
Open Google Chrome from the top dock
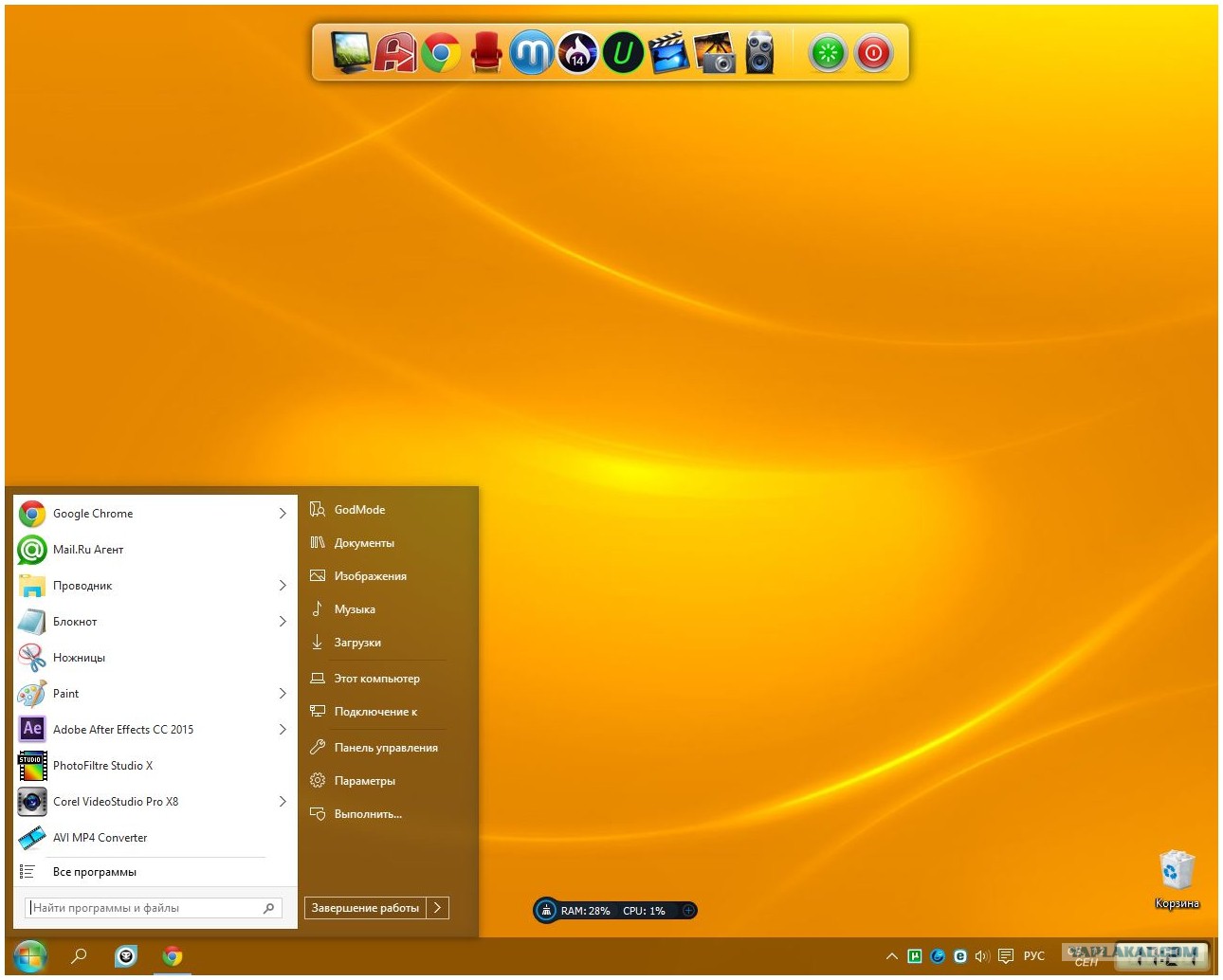coord(440,52)
